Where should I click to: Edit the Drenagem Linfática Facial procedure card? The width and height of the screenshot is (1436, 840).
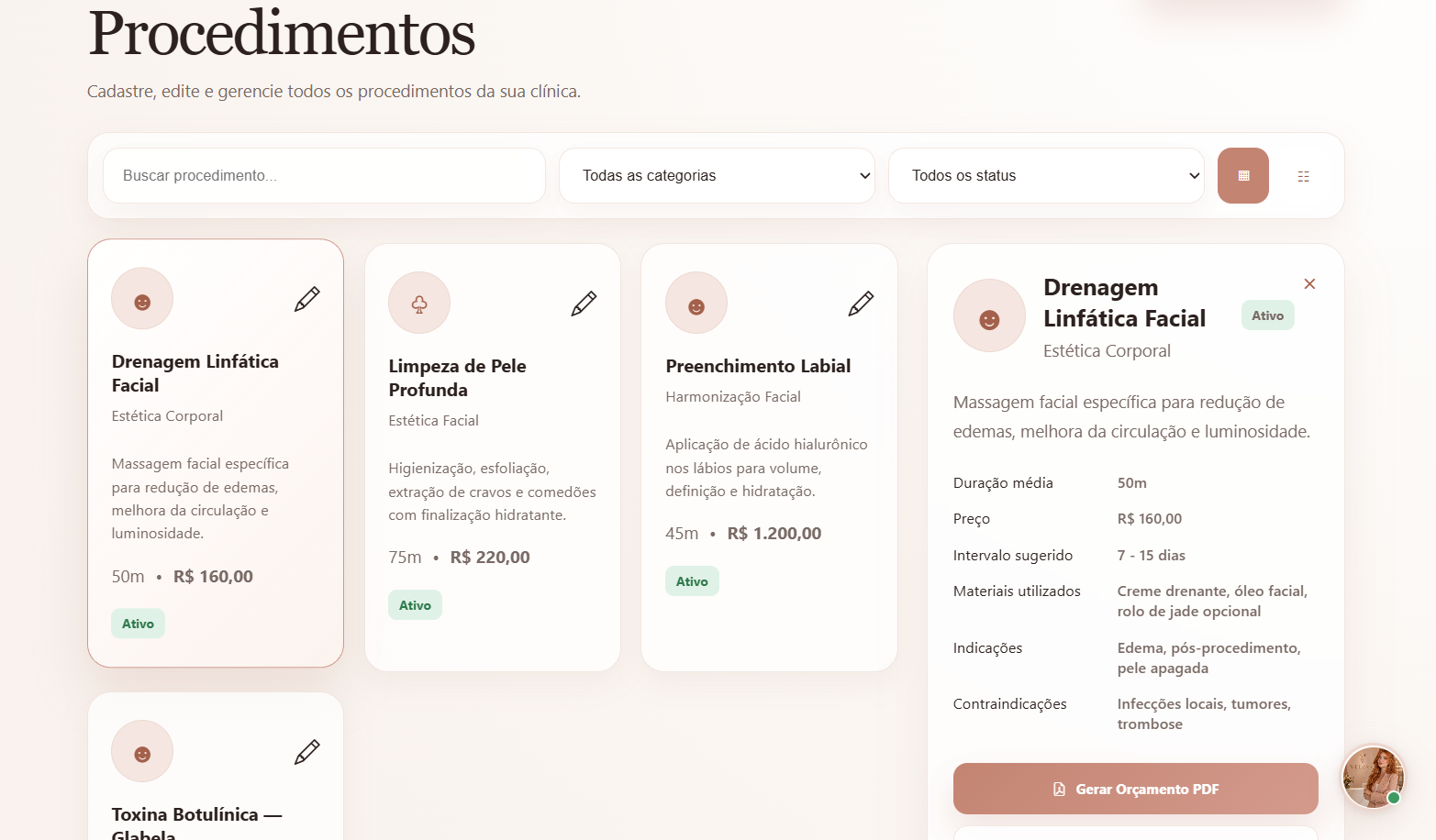(x=306, y=299)
